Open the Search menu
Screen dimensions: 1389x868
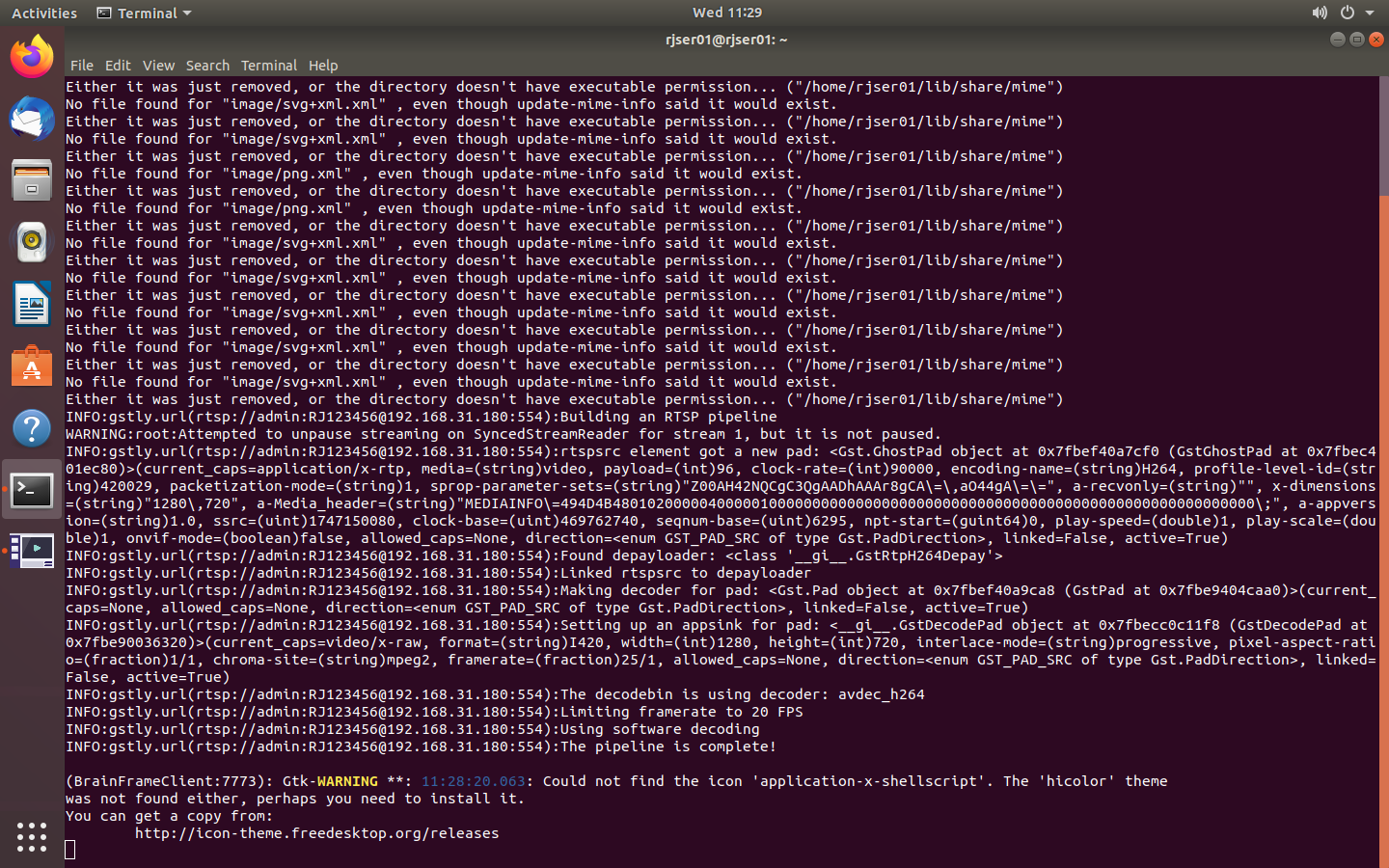[207, 66]
